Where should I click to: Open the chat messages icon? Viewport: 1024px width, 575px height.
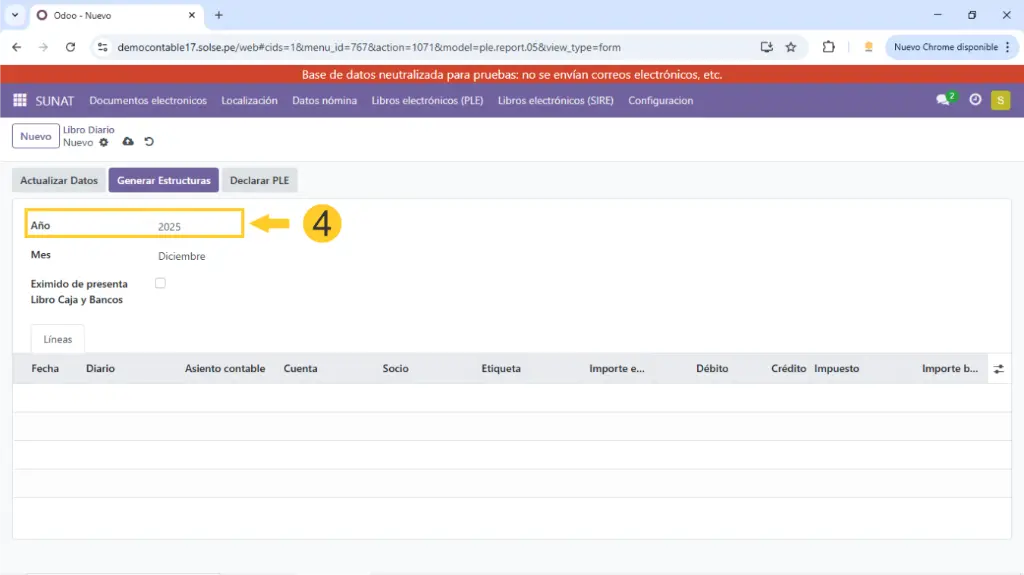tap(943, 100)
